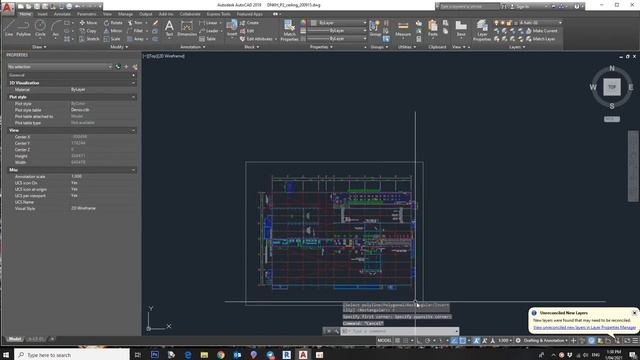640x360 pixels.
Task: Select the Circle tool
Action: (40, 29)
